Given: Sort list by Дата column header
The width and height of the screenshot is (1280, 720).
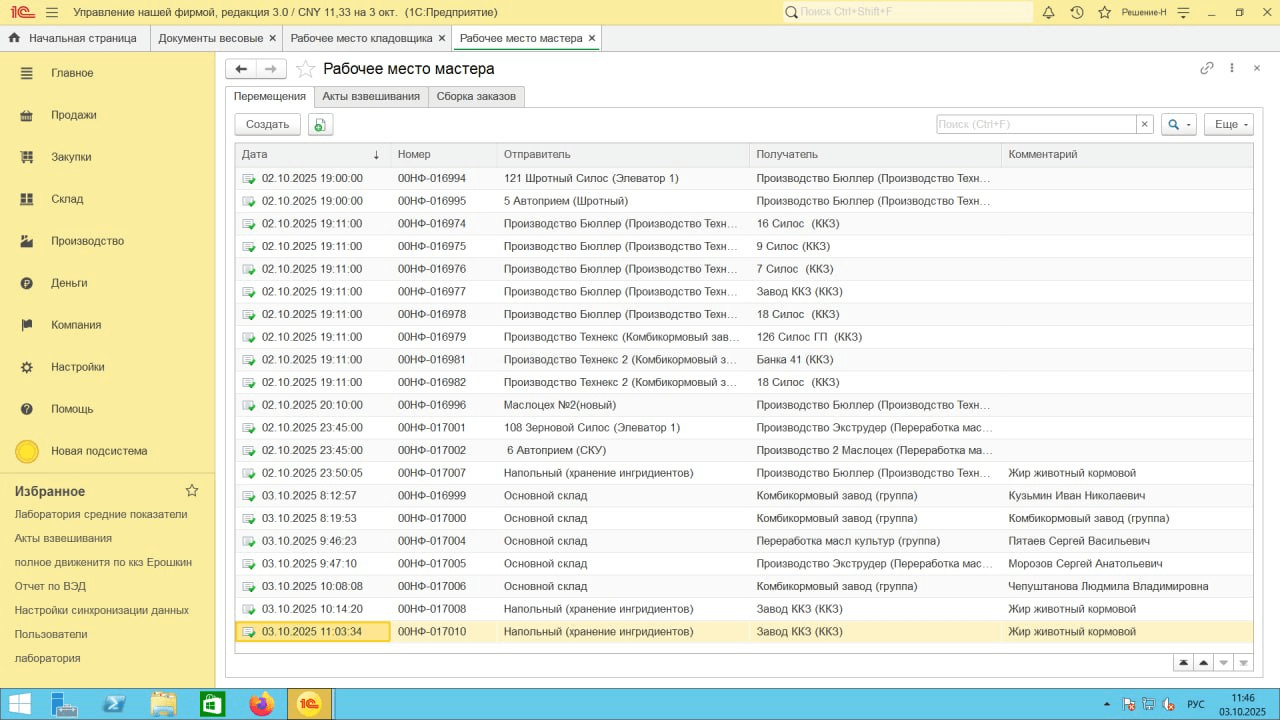Looking at the screenshot, I should click(x=310, y=154).
